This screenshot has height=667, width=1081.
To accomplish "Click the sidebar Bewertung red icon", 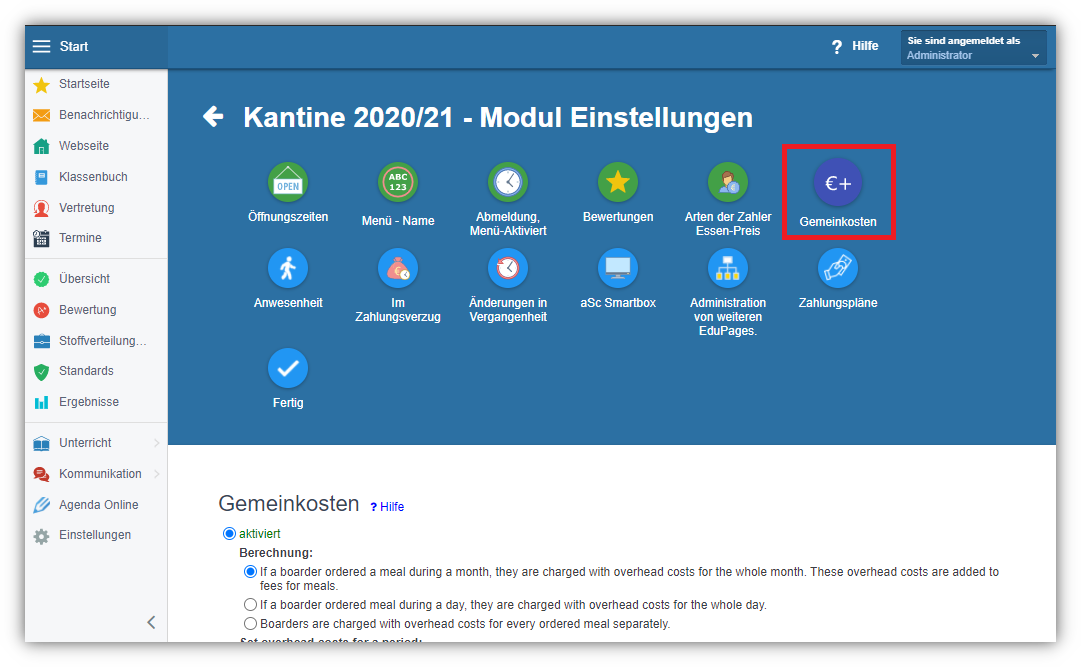I will coord(41,310).
